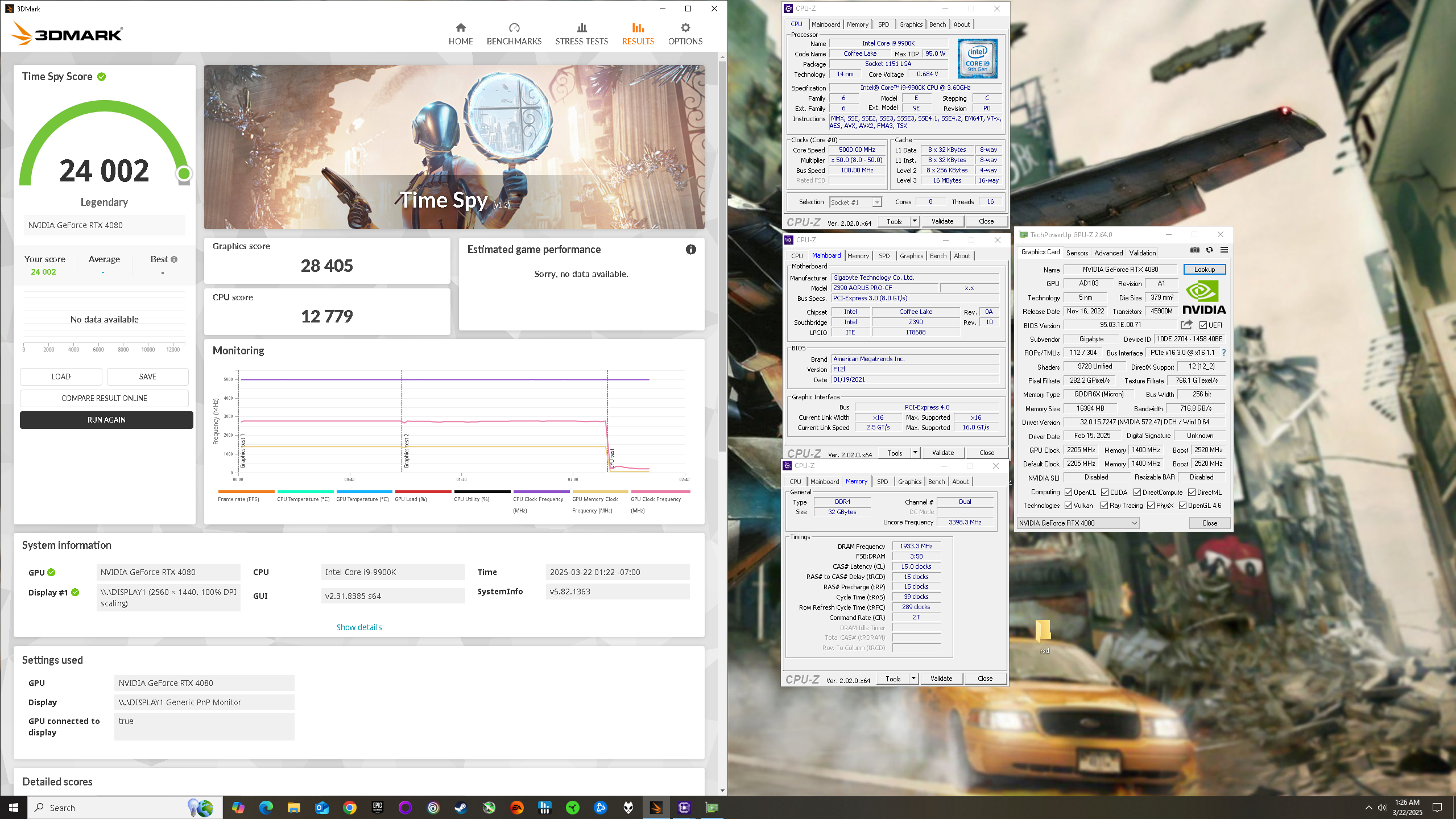
Task: Open EA app from taskbar
Action: click(516, 808)
